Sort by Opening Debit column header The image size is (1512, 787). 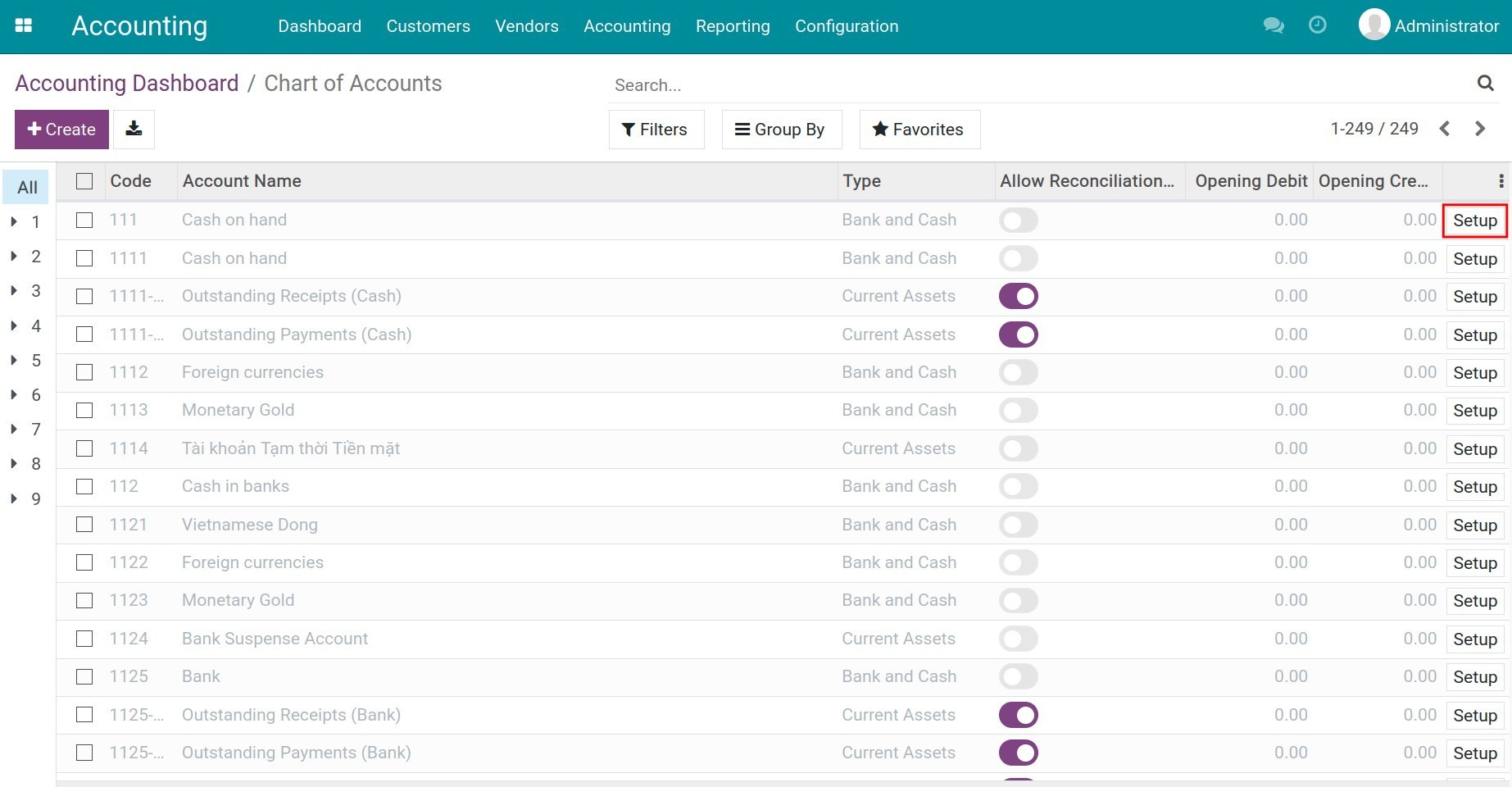[1251, 181]
